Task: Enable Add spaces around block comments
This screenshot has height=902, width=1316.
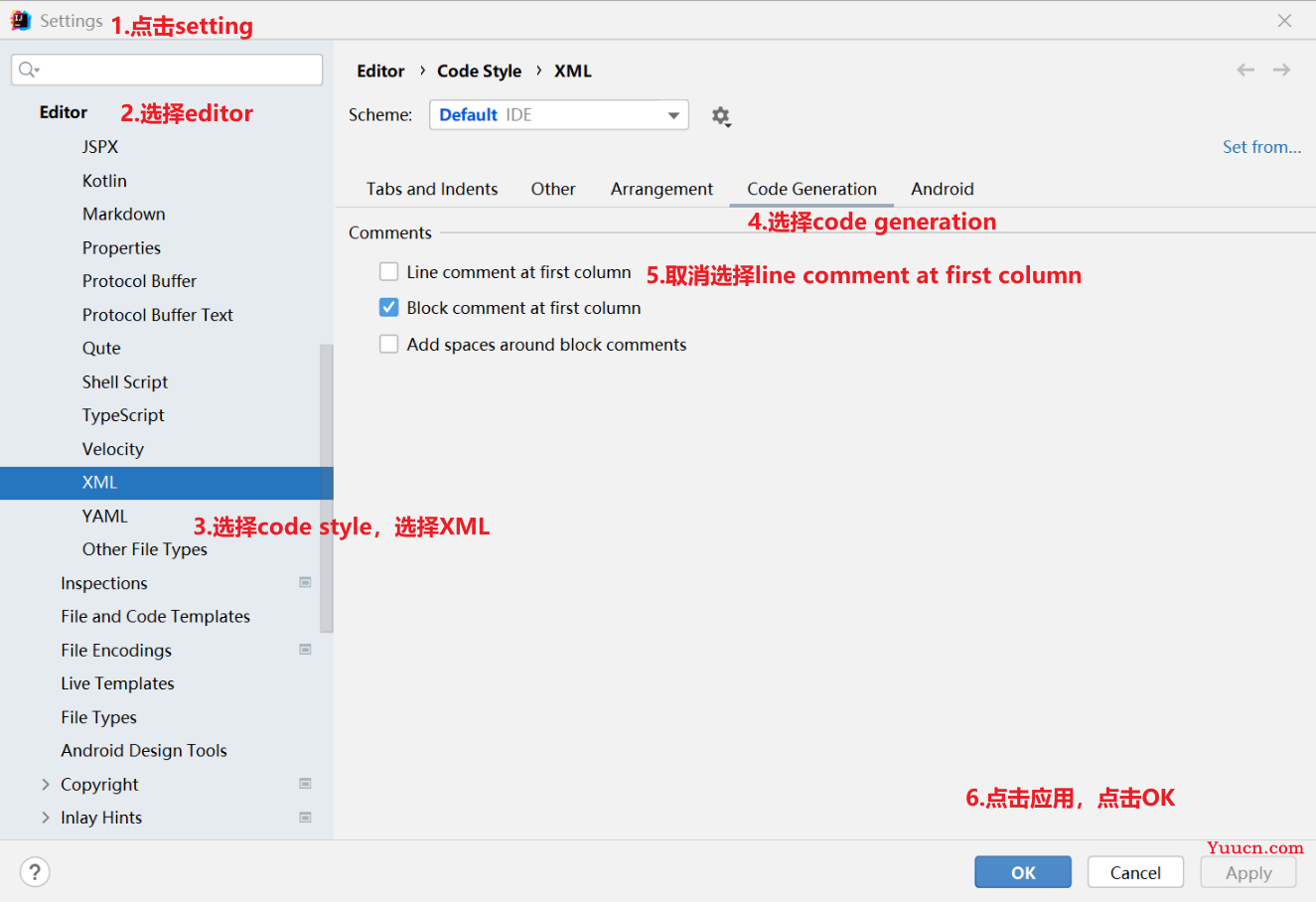Action: pos(389,345)
